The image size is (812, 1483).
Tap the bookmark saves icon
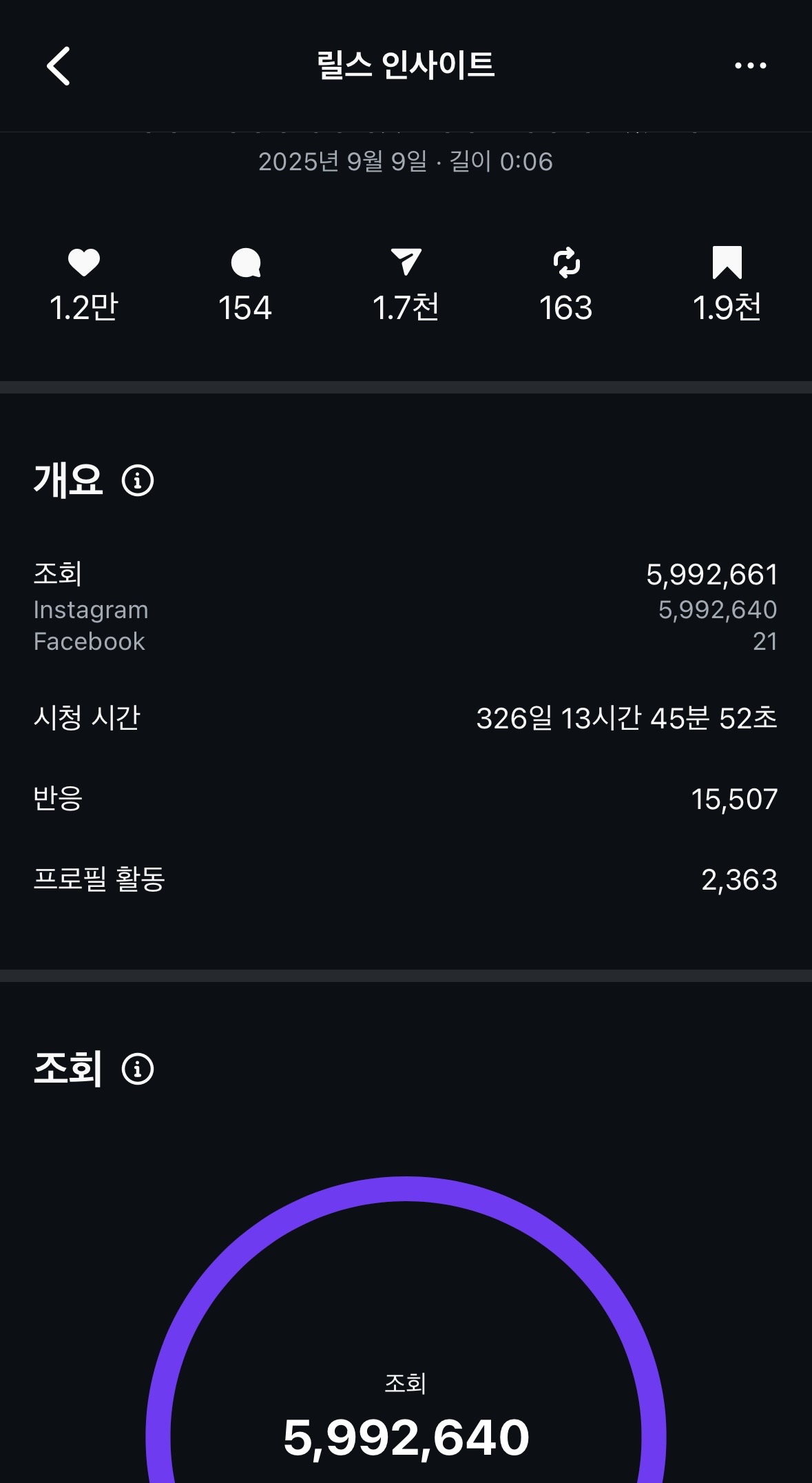click(x=727, y=263)
